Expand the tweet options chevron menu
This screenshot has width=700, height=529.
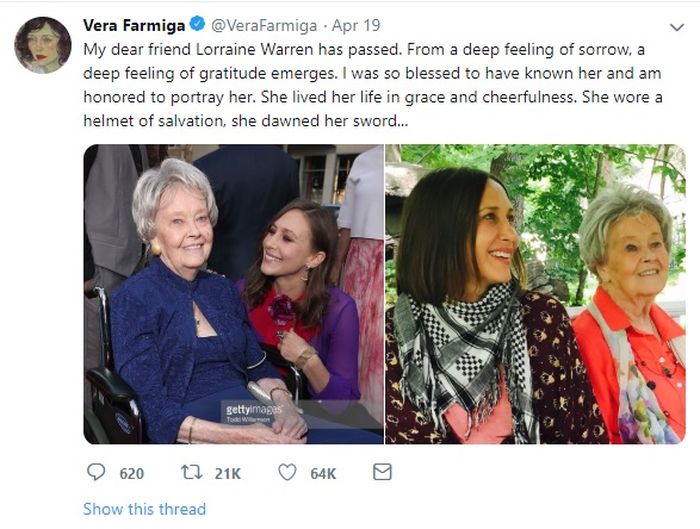(676, 26)
